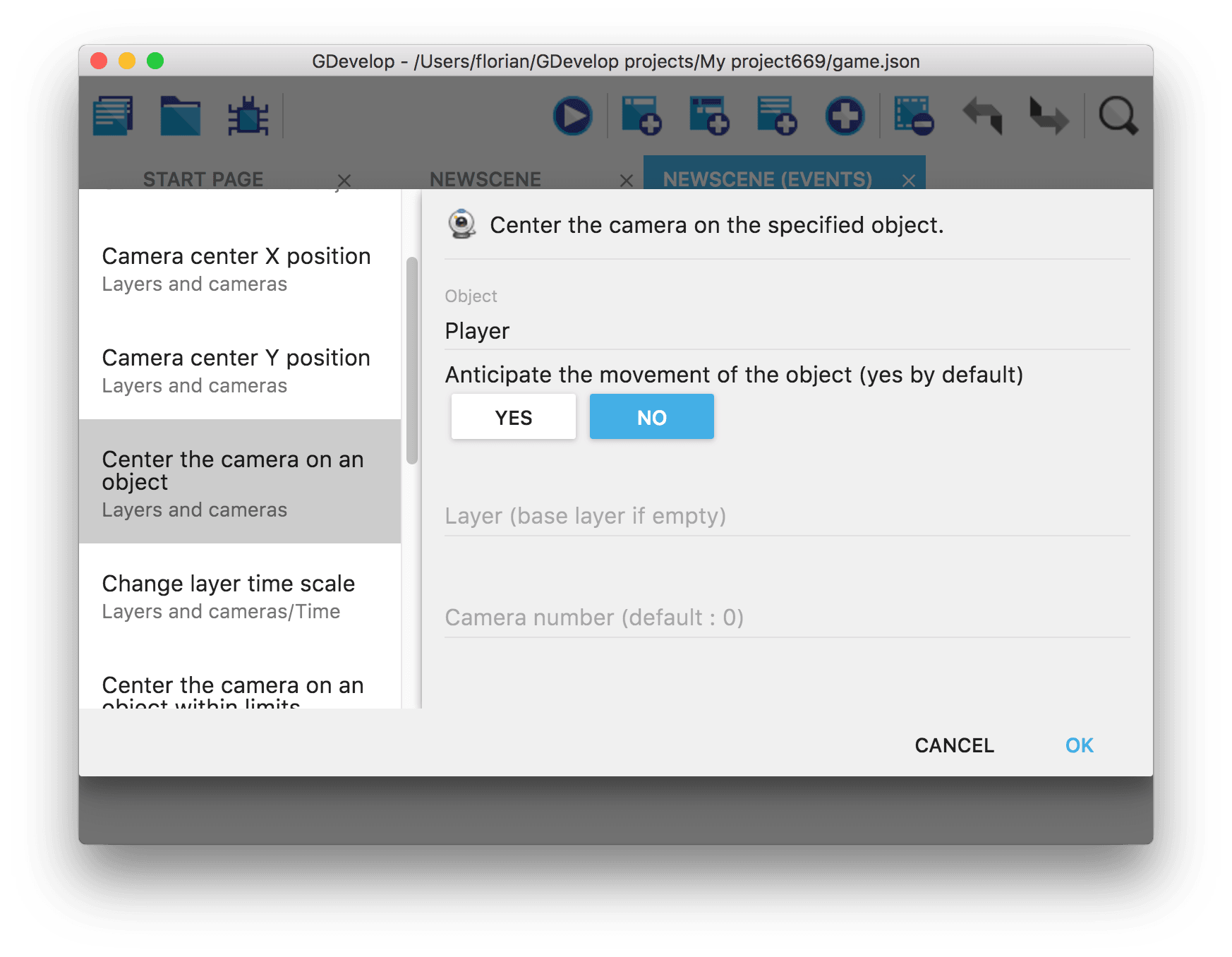Image resolution: width=1232 pixels, height=957 pixels.
Task: Click the add event icon
Action: (x=641, y=116)
